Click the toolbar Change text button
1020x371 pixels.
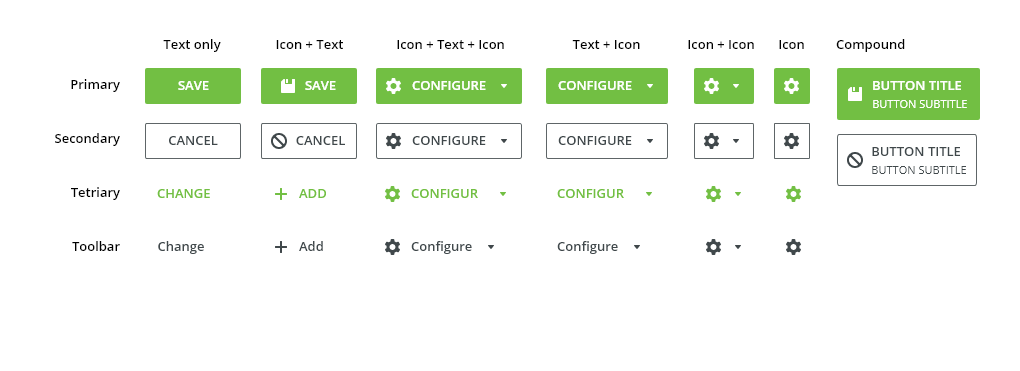point(181,247)
